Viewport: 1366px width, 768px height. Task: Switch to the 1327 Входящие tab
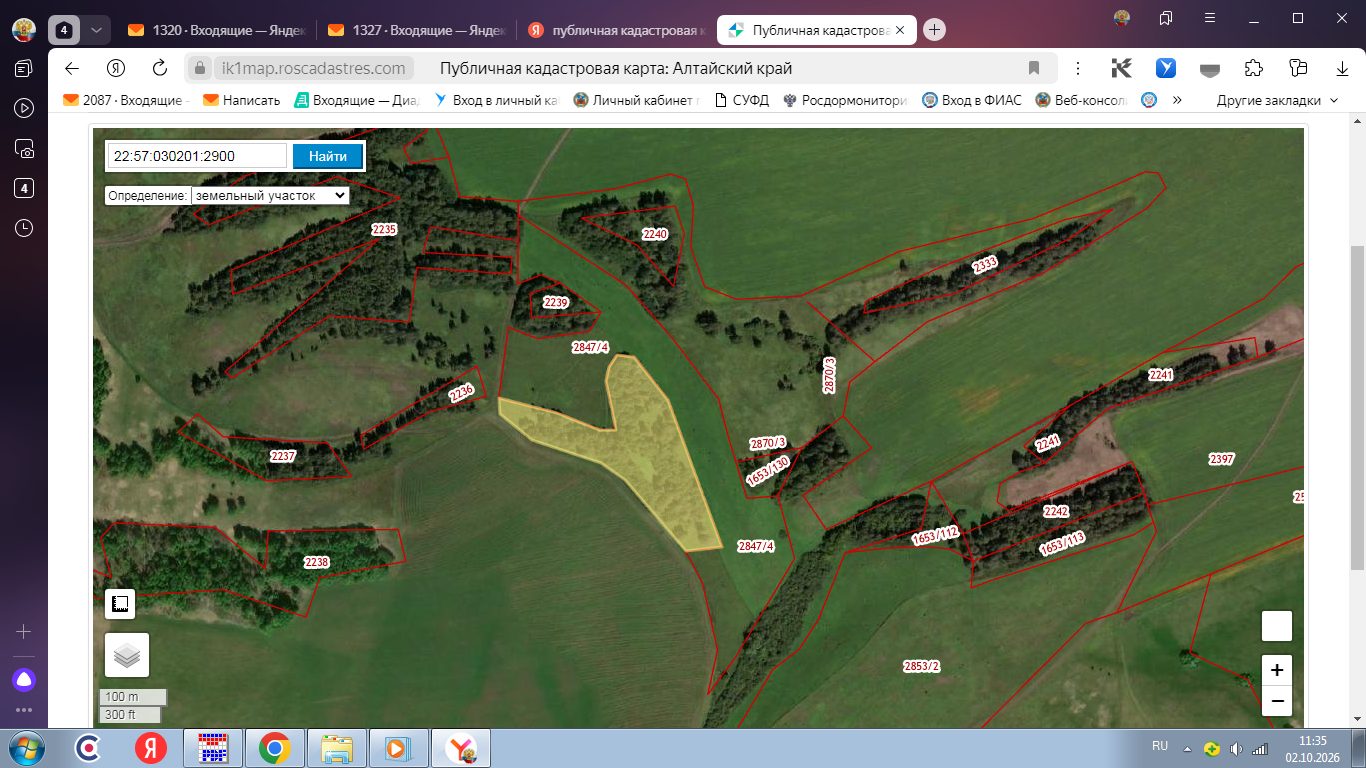(x=417, y=30)
